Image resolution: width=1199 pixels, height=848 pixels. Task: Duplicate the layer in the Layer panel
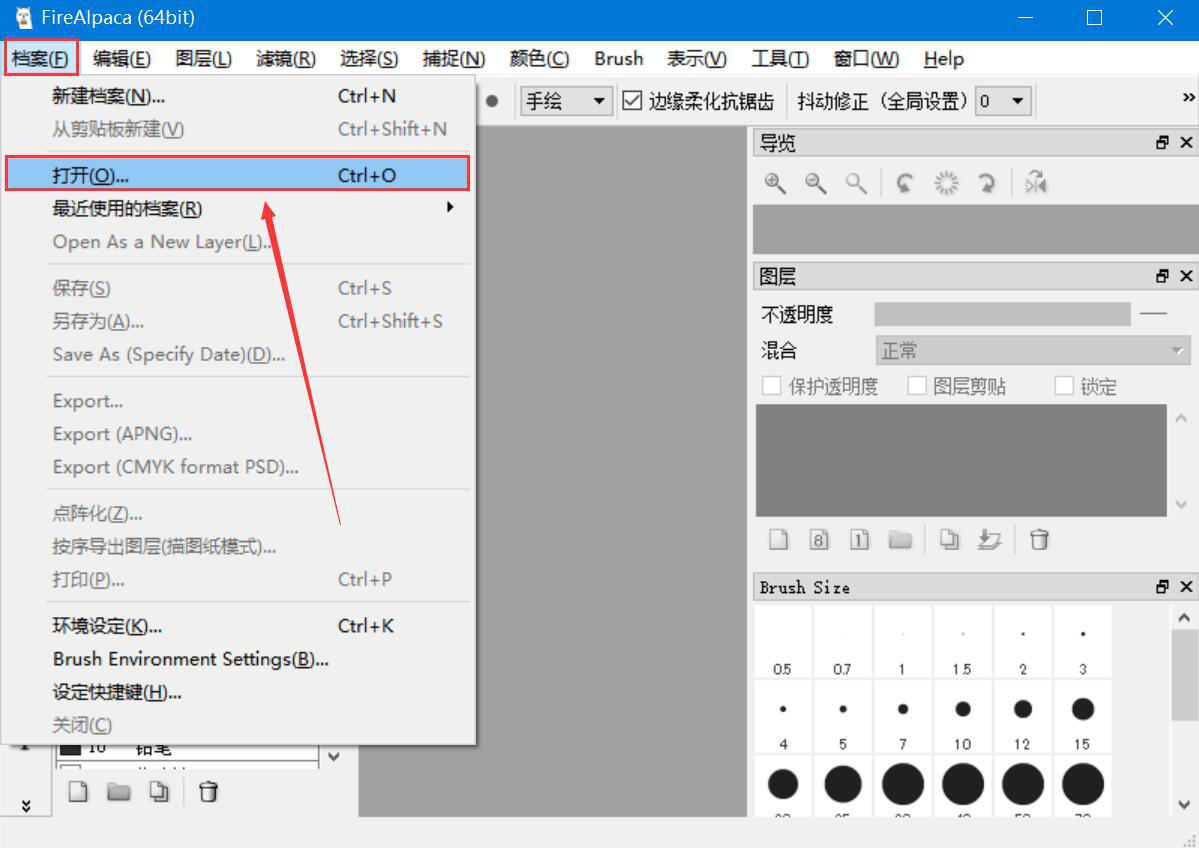pos(949,540)
